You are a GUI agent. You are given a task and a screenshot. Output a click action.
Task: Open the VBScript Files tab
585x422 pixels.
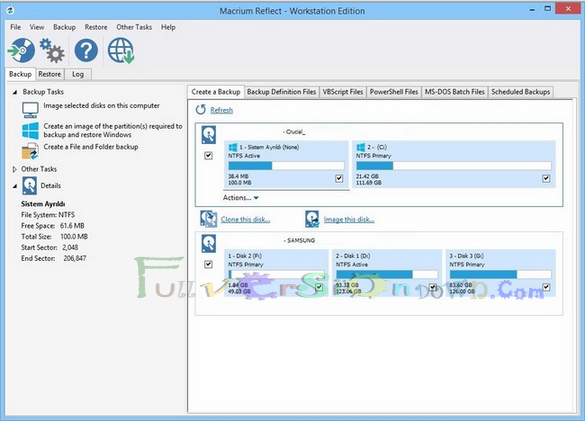[x=343, y=92]
